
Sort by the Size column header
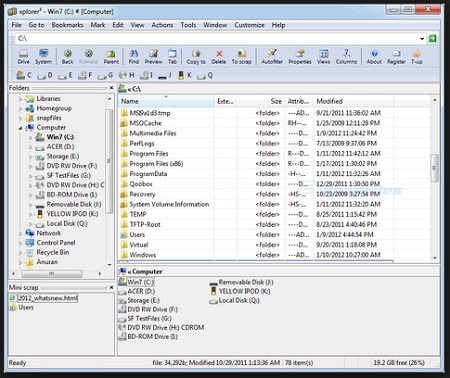[261, 101]
